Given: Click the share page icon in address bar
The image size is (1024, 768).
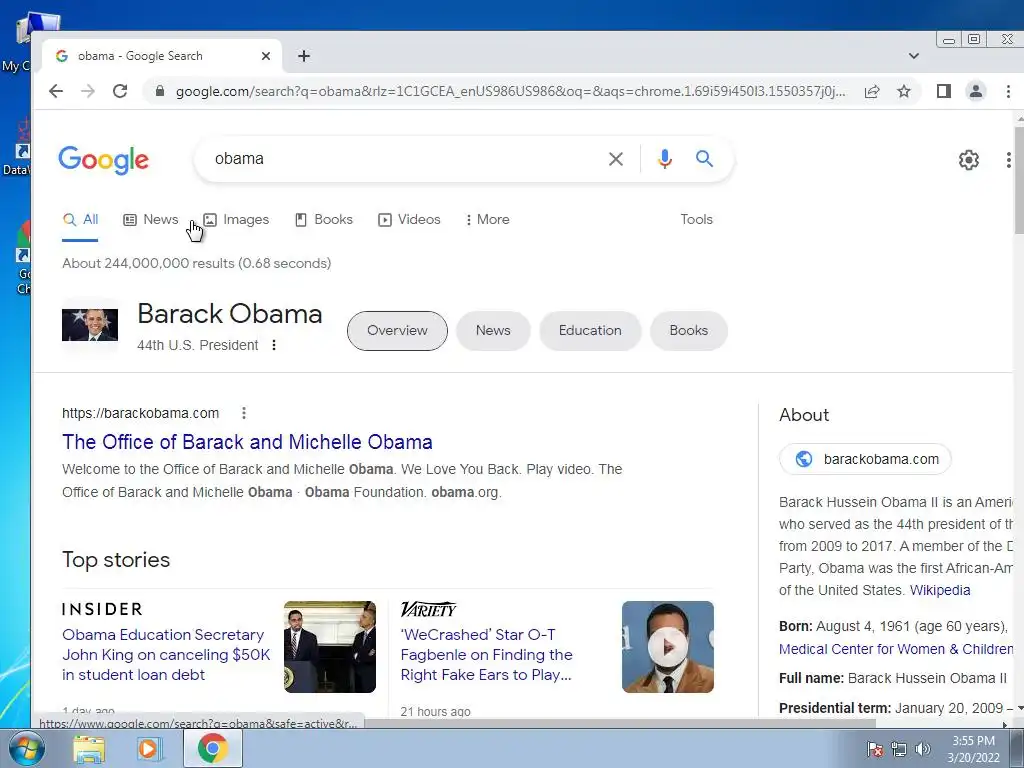Looking at the screenshot, I should click(x=872, y=91).
